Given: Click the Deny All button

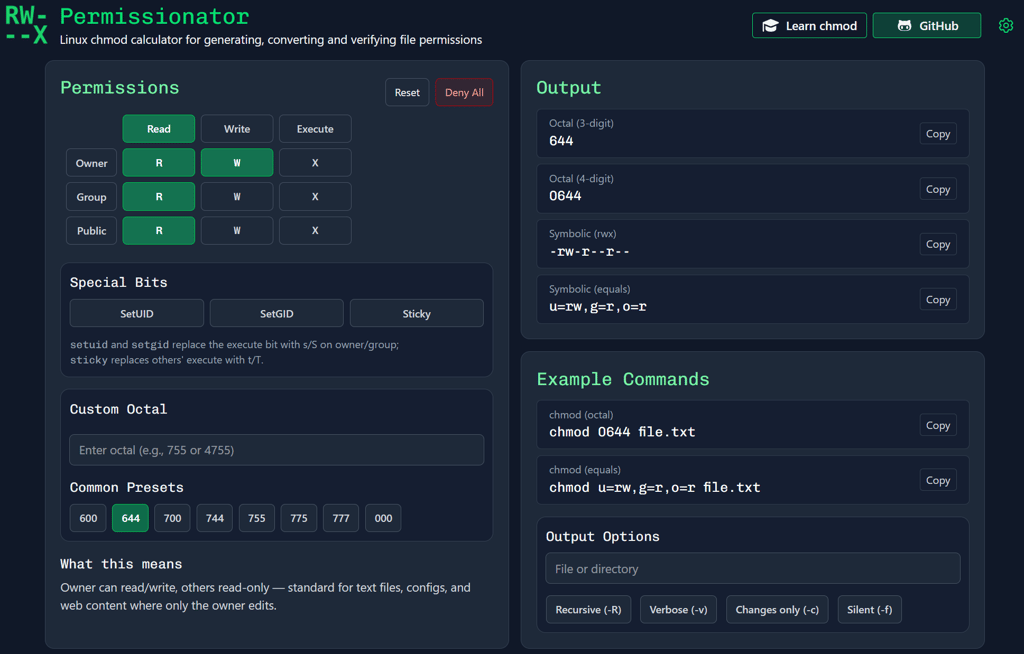Looking at the screenshot, I should pyautogui.click(x=464, y=92).
